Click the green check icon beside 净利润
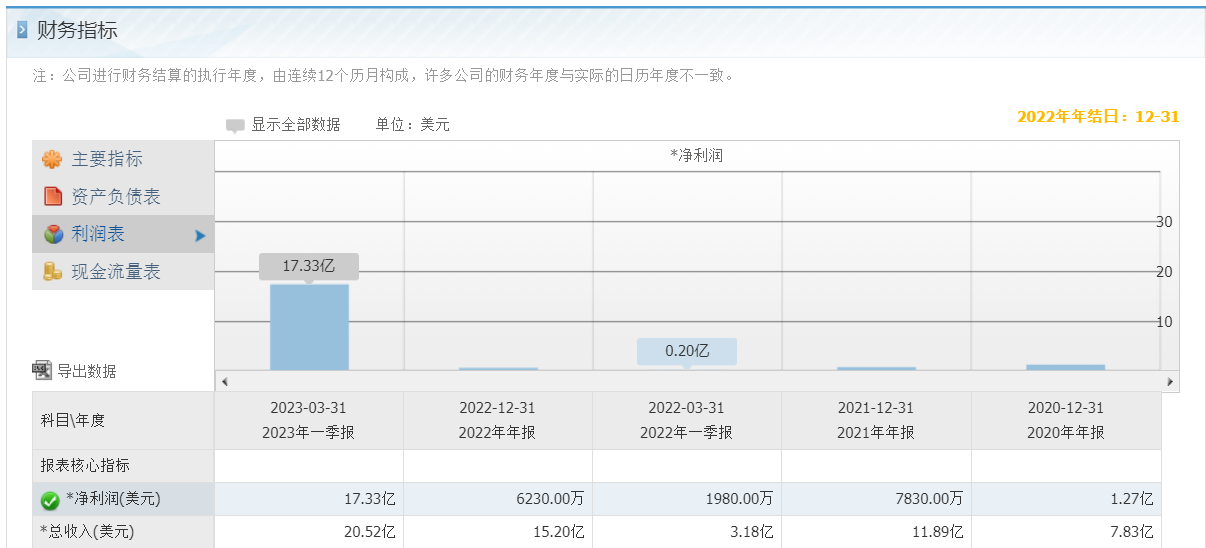This screenshot has width=1206, height=548. (x=50, y=500)
